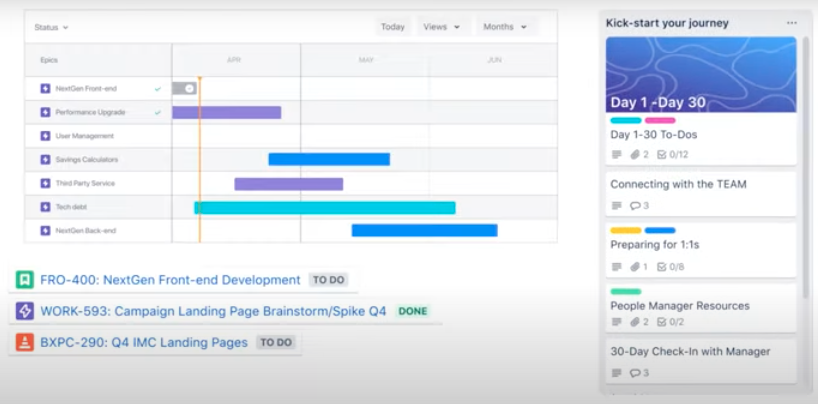Click the purple epic icon beside WORK-593
This screenshot has height=404, width=818.
coord(25,311)
